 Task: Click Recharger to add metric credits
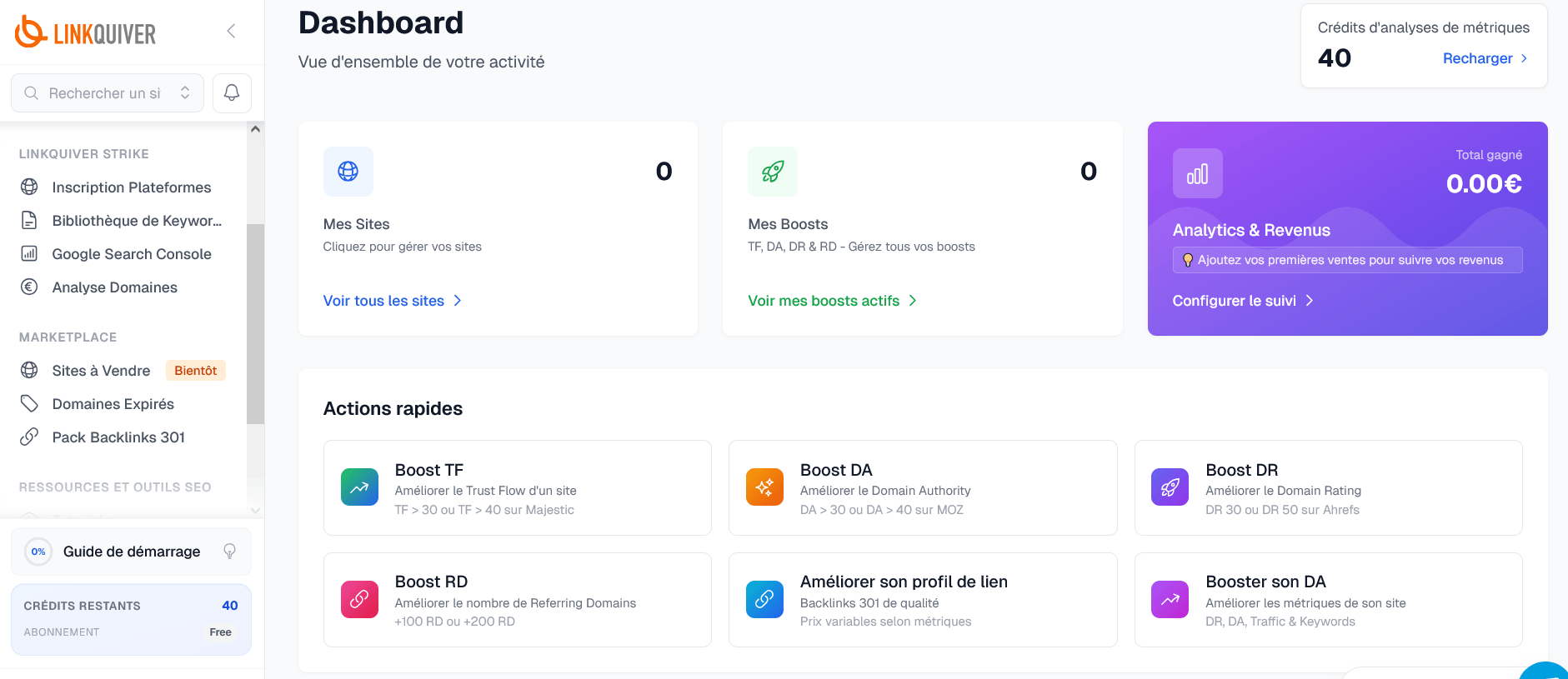[1485, 58]
